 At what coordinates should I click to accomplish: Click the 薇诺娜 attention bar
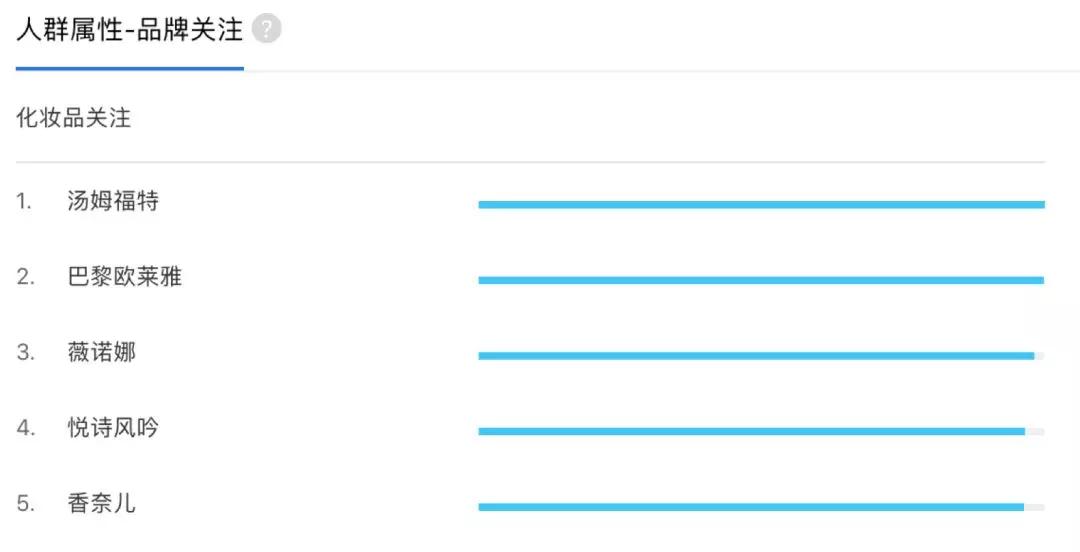tap(756, 356)
